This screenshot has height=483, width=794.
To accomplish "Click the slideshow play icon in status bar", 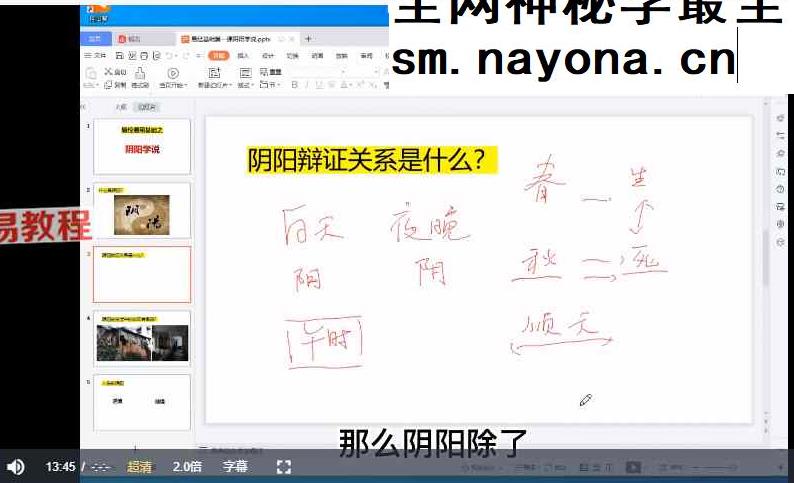I will 632,467.
